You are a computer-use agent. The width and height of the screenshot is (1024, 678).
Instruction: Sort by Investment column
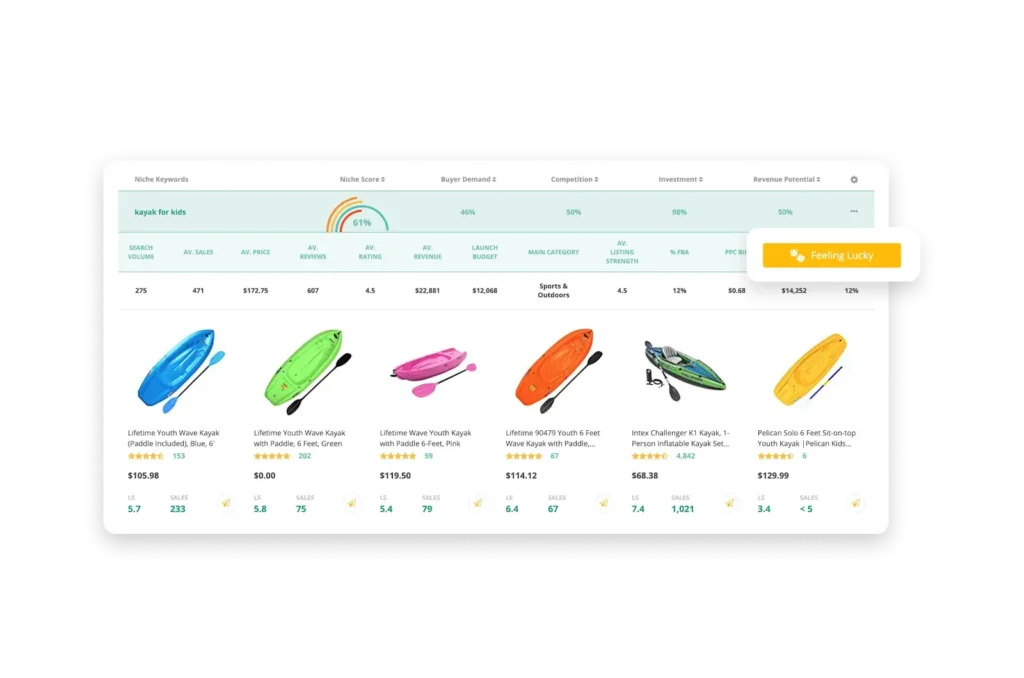(680, 179)
